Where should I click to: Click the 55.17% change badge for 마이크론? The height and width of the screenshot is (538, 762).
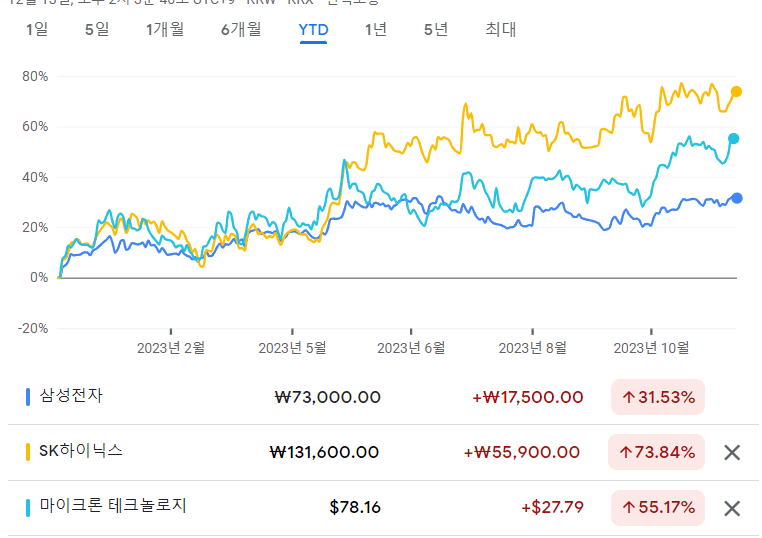[658, 508]
